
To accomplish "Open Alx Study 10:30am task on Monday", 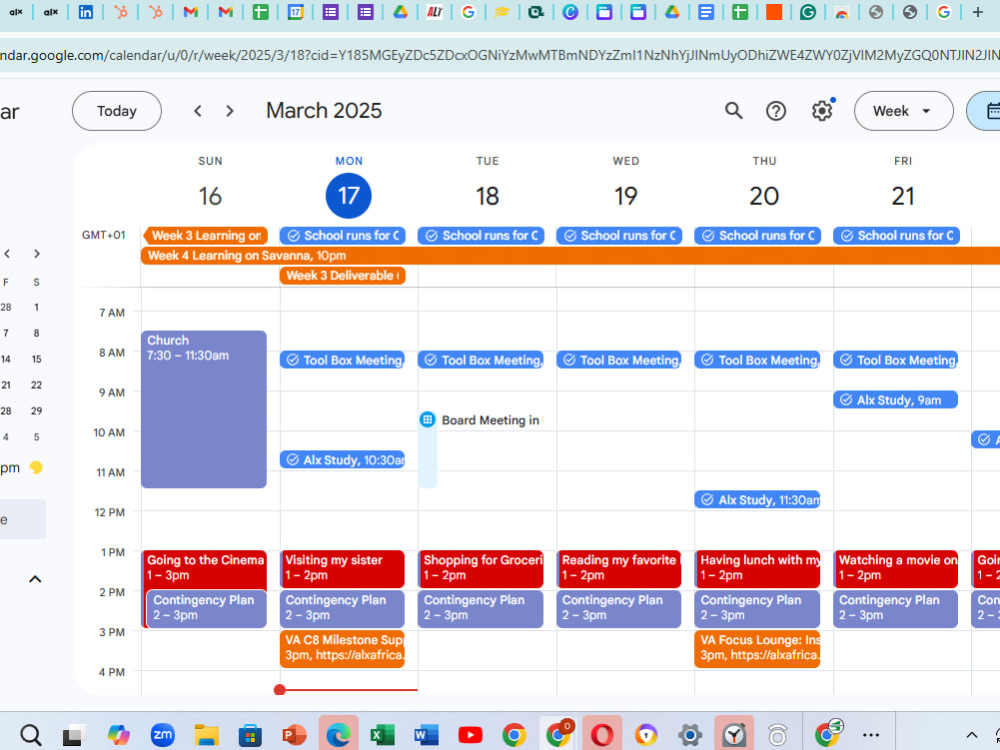I will point(342,459).
